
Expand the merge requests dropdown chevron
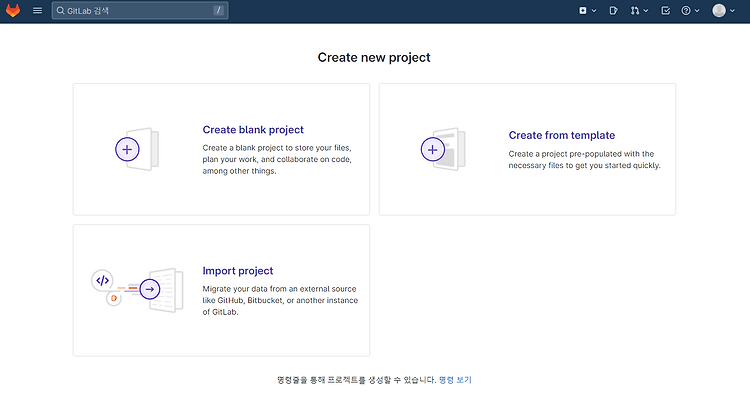click(646, 11)
